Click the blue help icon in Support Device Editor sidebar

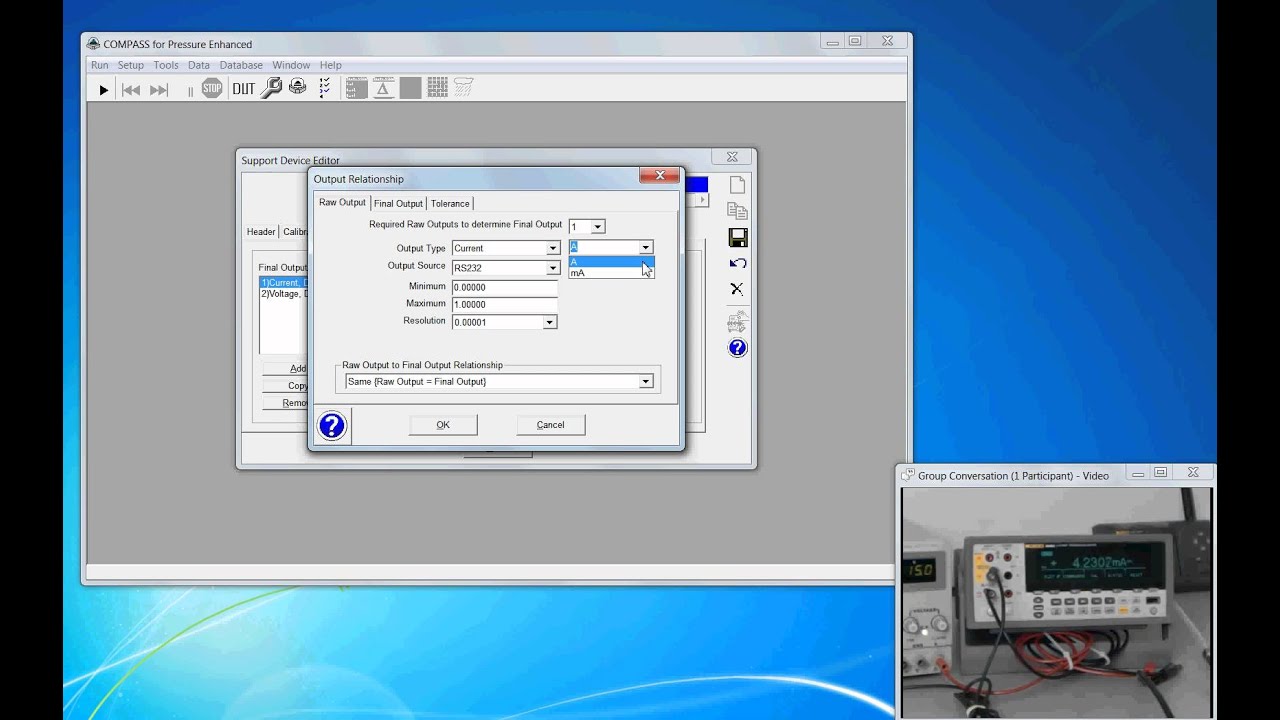coord(737,348)
